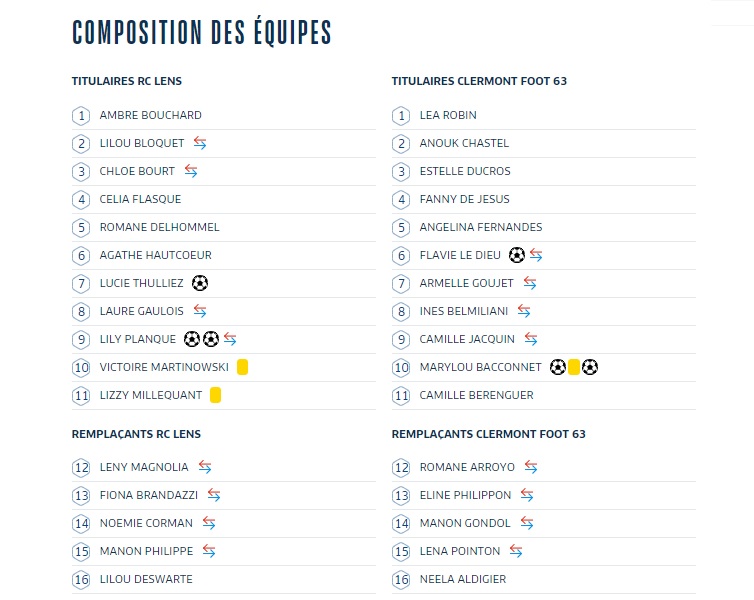Click goal ball icon beside Lucie Thulliez
Viewport: 754px width, 600px height.
(x=200, y=283)
